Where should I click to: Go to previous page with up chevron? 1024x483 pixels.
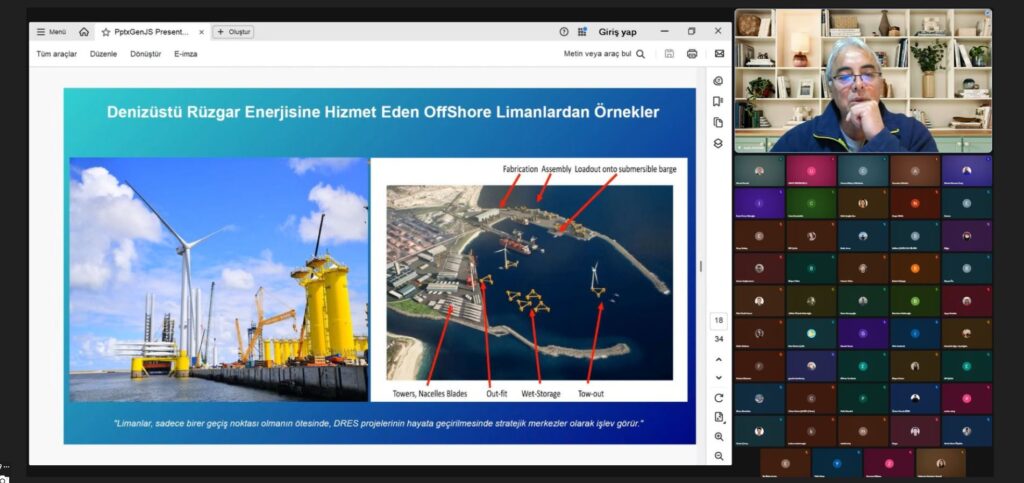[718, 359]
